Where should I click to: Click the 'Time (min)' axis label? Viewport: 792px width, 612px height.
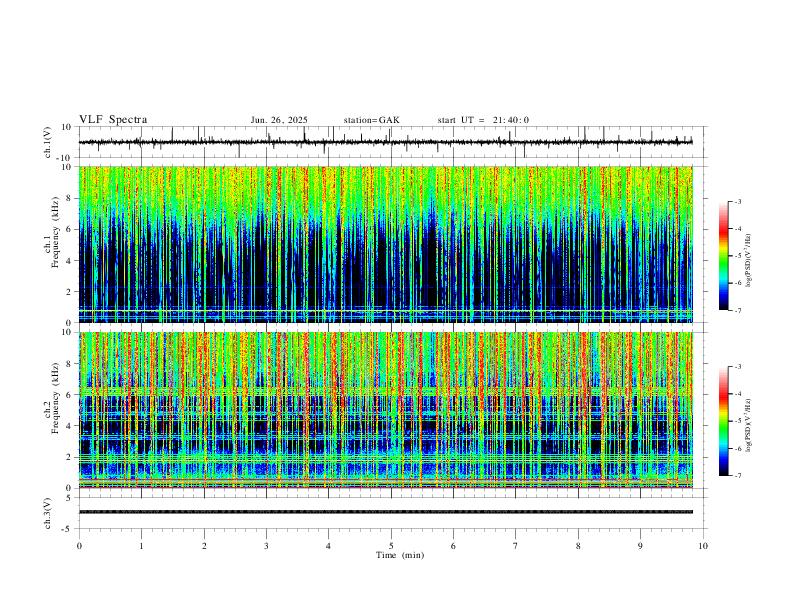pos(400,555)
